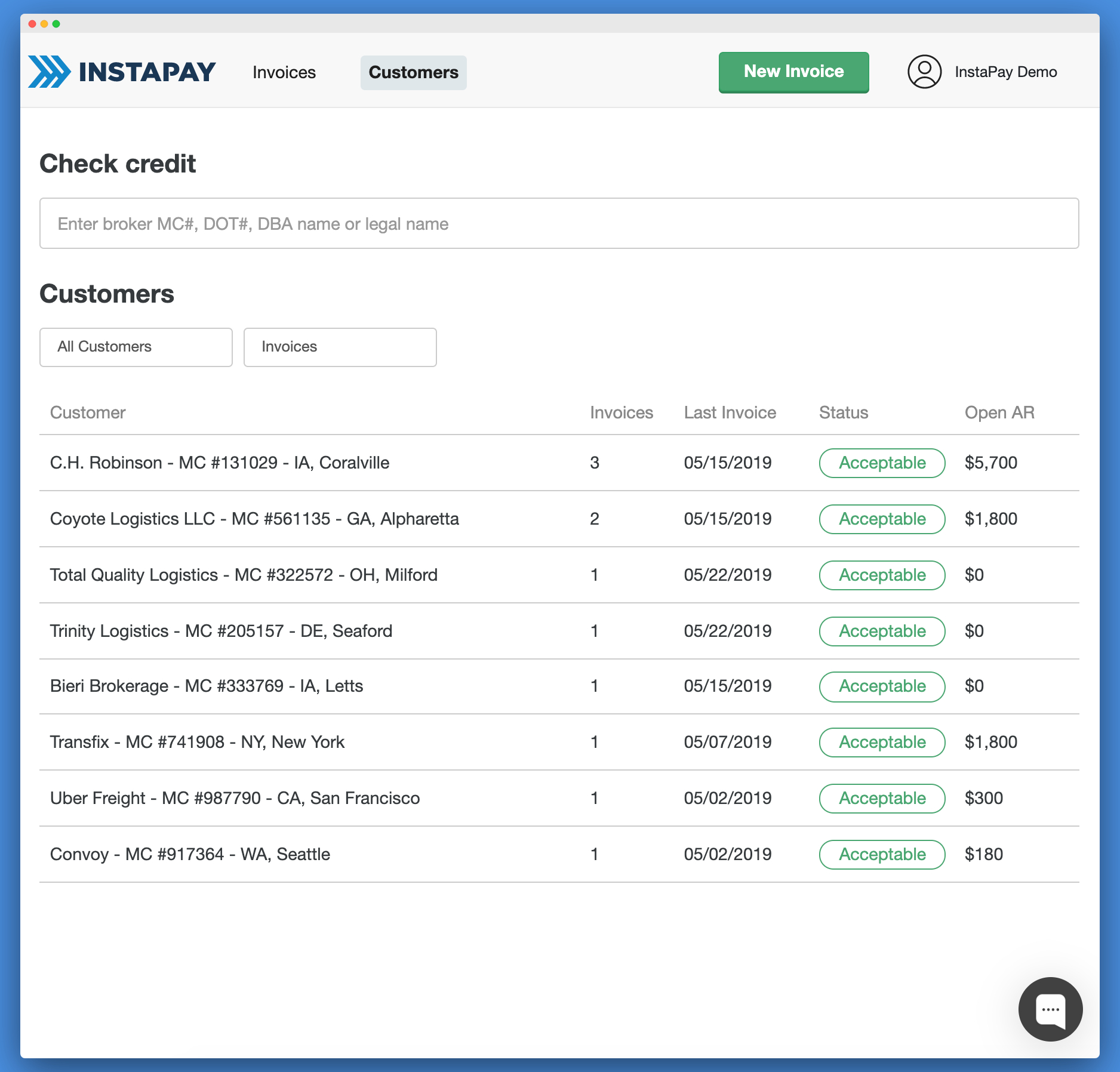The width and height of the screenshot is (1120, 1072).
Task: Click the yellow minimize window dot
Action: [44, 24]
